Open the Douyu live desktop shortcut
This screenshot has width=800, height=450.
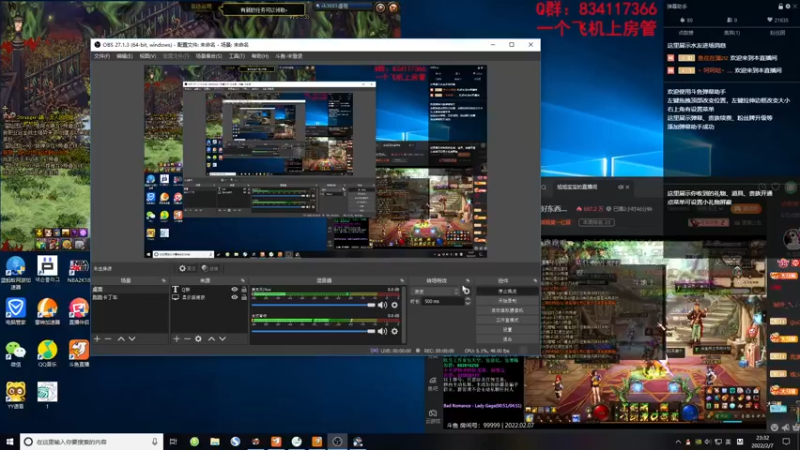point(79,354)
